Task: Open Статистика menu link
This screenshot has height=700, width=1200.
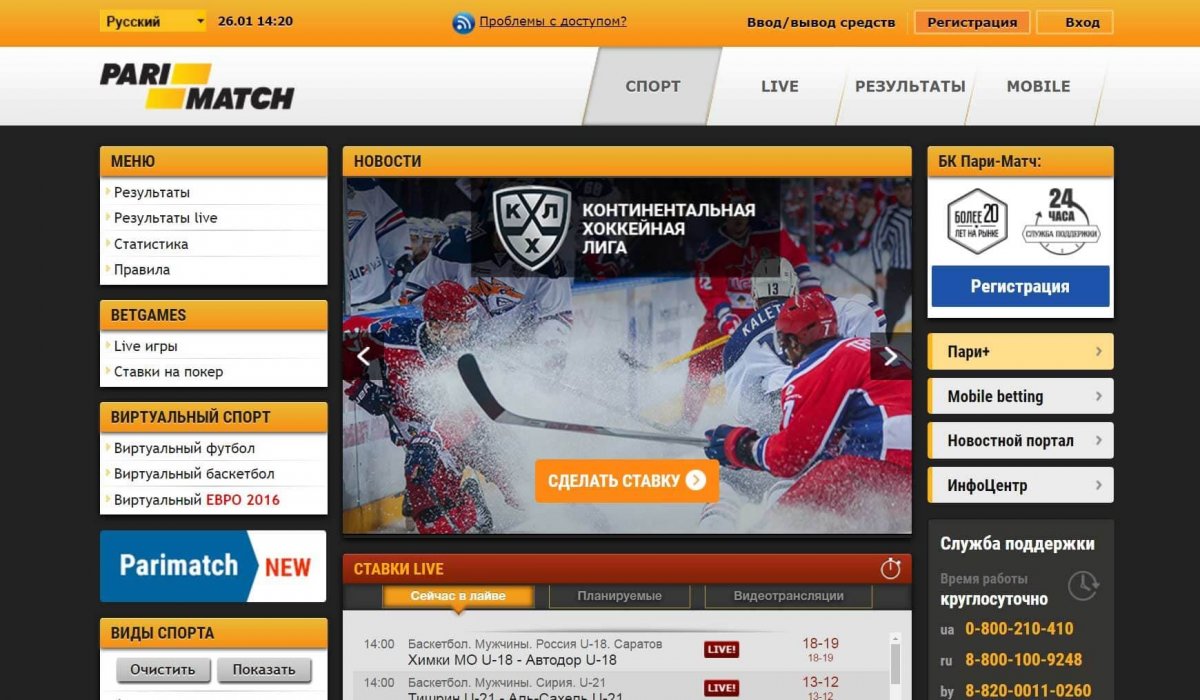Action: point(151,244)
